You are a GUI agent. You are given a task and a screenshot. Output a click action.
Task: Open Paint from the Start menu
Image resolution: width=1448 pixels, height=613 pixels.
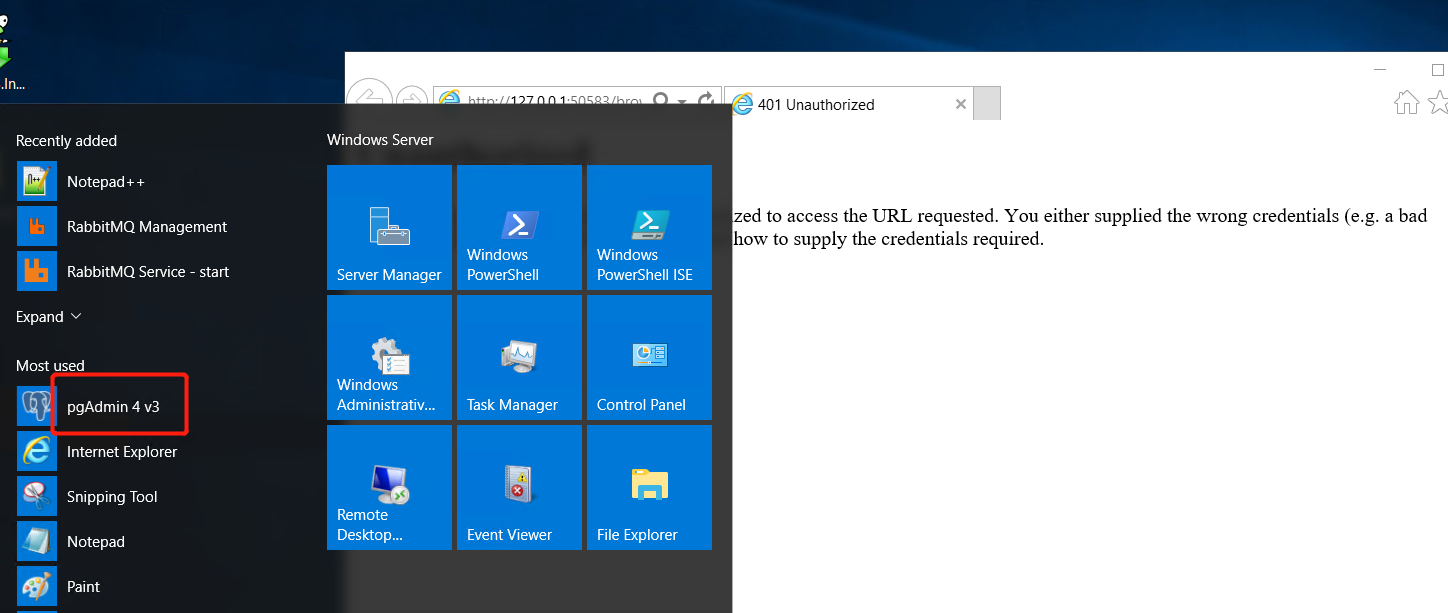(83, 587)
